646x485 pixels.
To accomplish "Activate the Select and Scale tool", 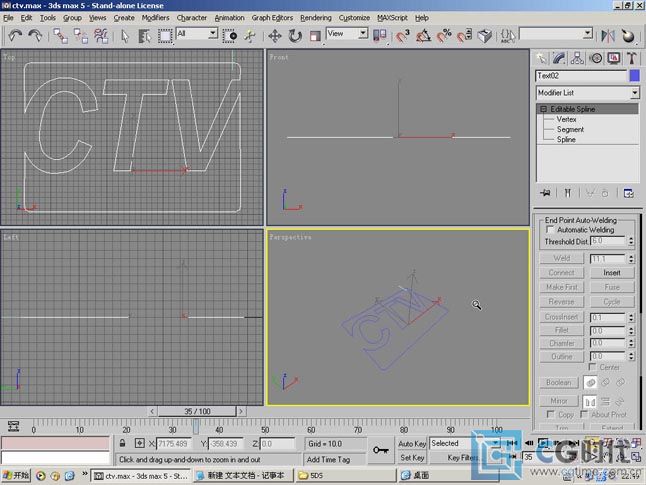I will tap(315, 36).
